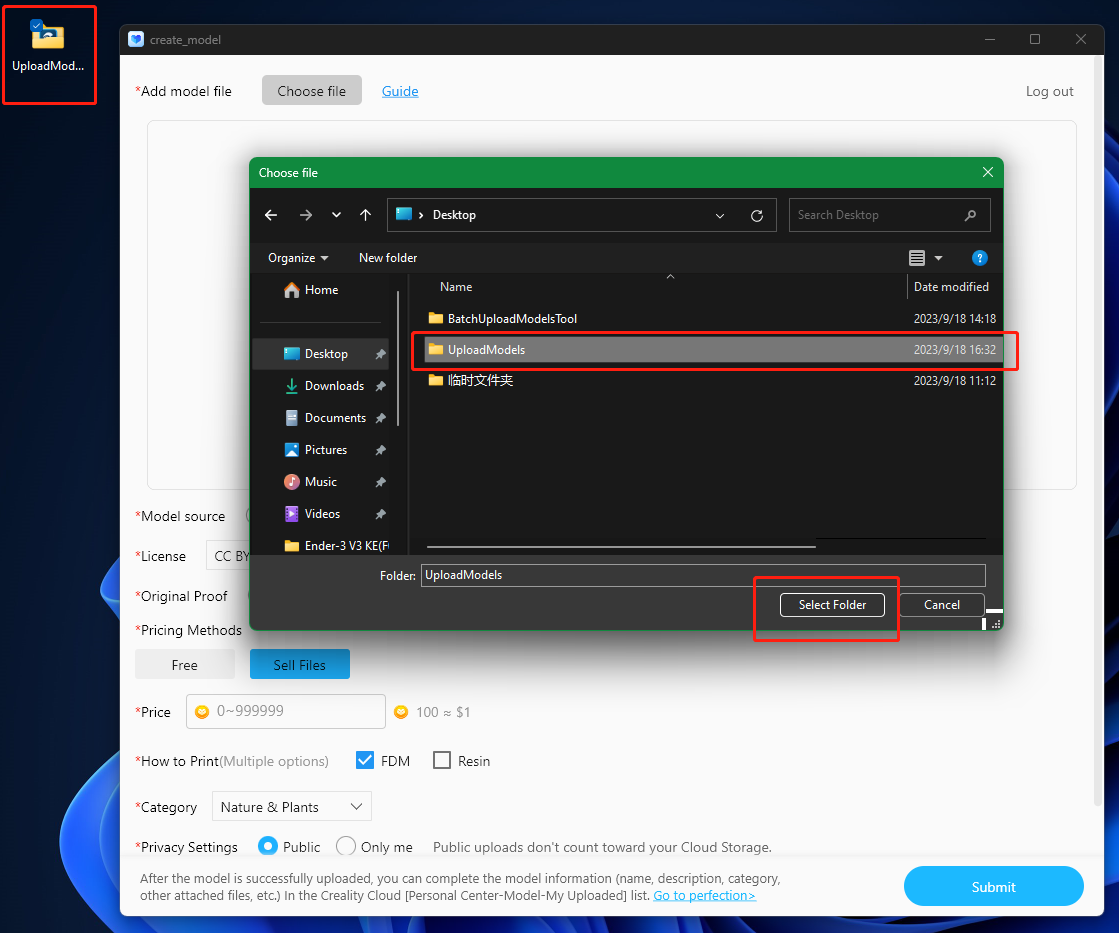Image resolution: width=1119 pixels, height=933 pixels.
Task: Switch pricing method to Free
Action: (185, 665)
